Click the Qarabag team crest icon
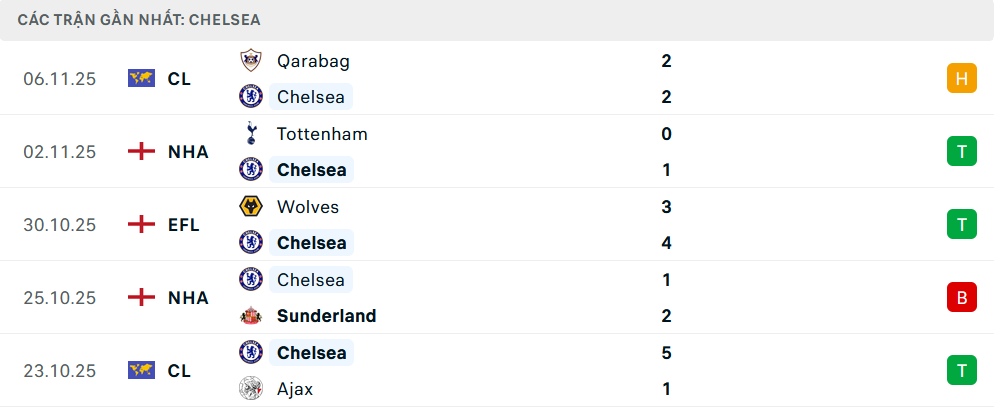 click(250, 61)
